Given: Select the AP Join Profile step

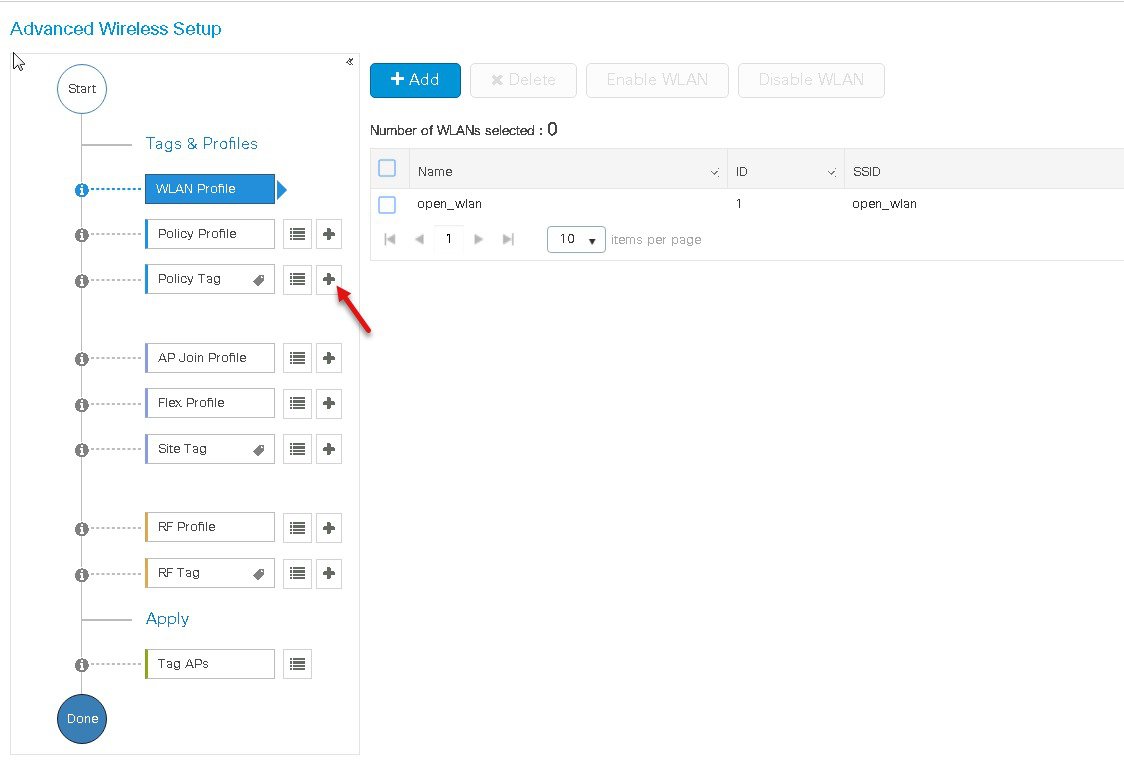Looking at the screenshot, I should click(210, 358).
